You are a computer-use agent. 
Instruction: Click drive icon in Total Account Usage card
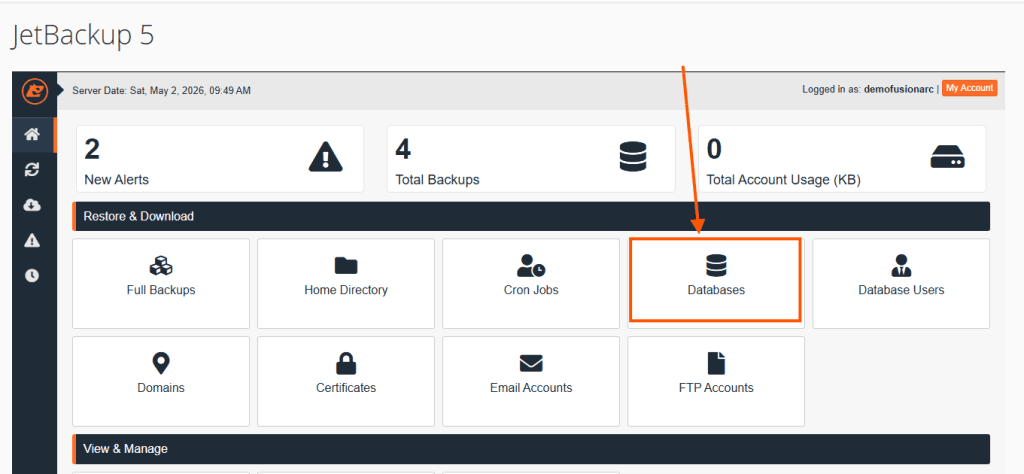point(948,157)
